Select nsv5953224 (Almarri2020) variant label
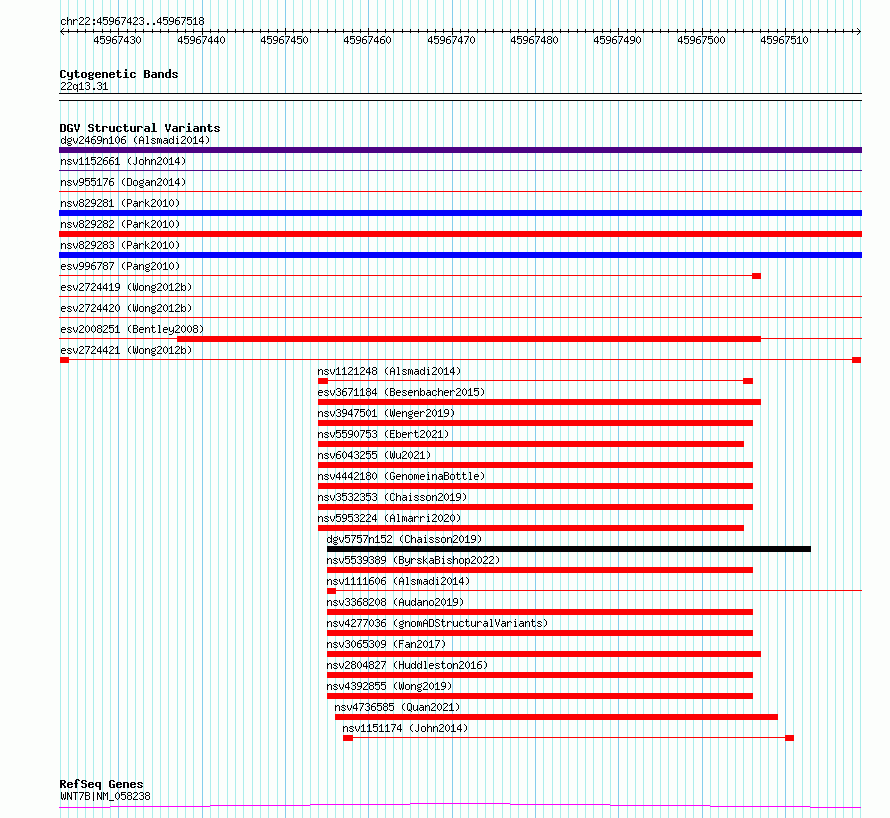This screenshot has width=890, height=818. click(389, 518)
